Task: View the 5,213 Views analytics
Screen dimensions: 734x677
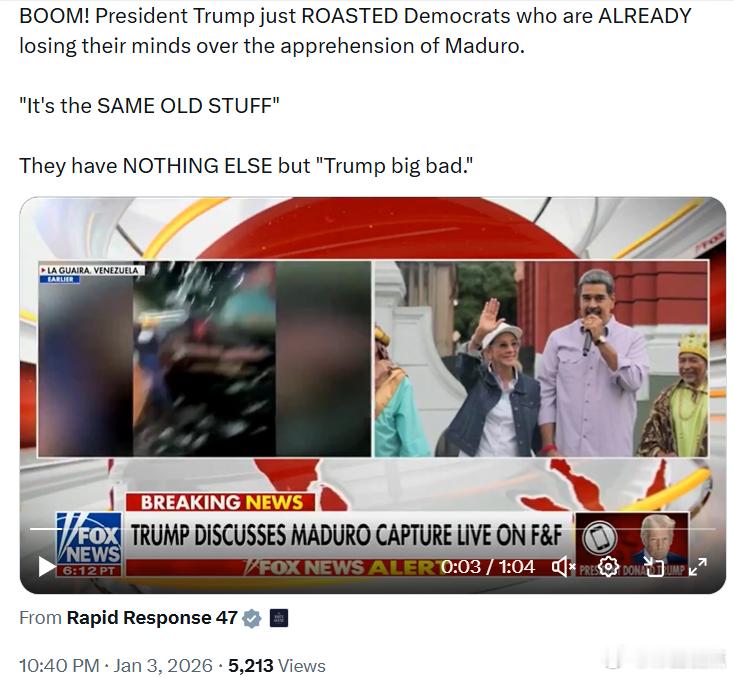Action: [x=277, y=665]
